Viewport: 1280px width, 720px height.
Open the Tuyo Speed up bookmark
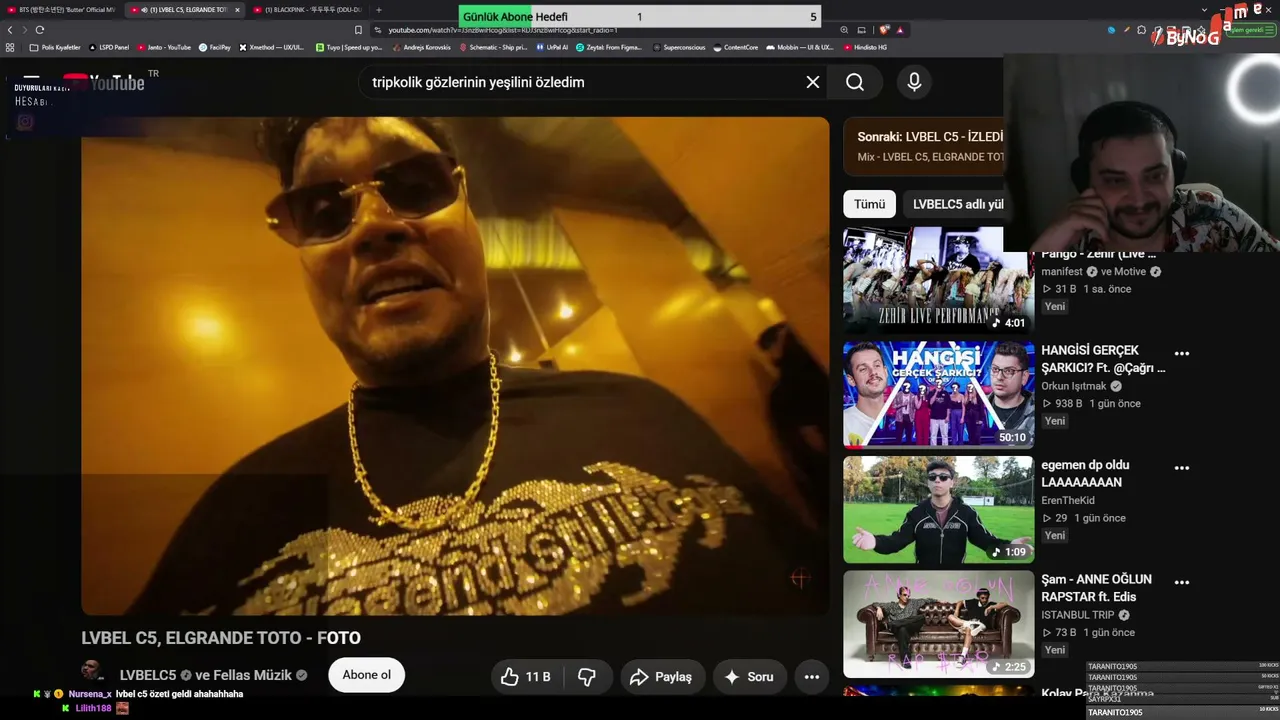tap(349, 47)
